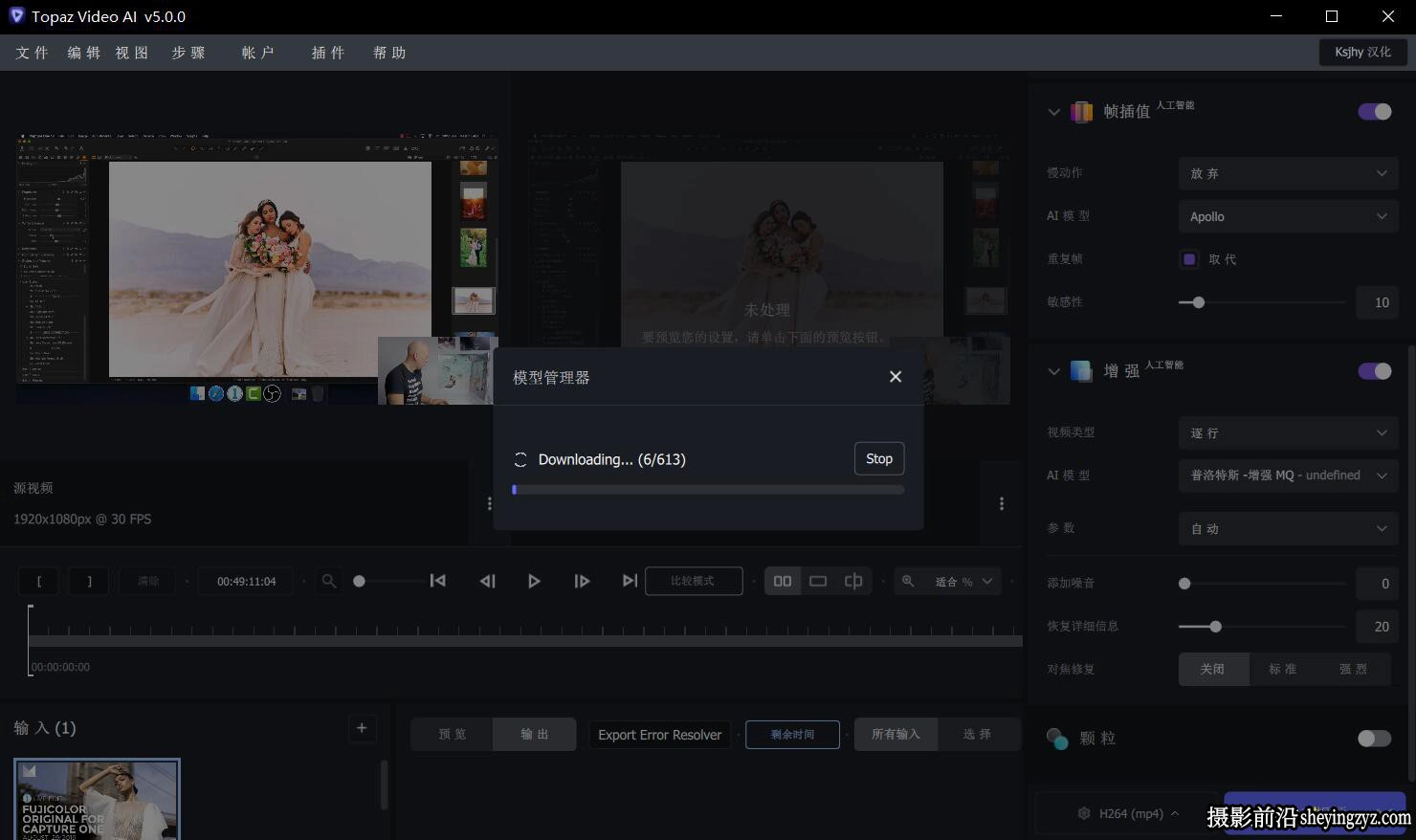Open the 视频类型 dropdown
1416x840 pixels.
click(x=1288, y=432)
